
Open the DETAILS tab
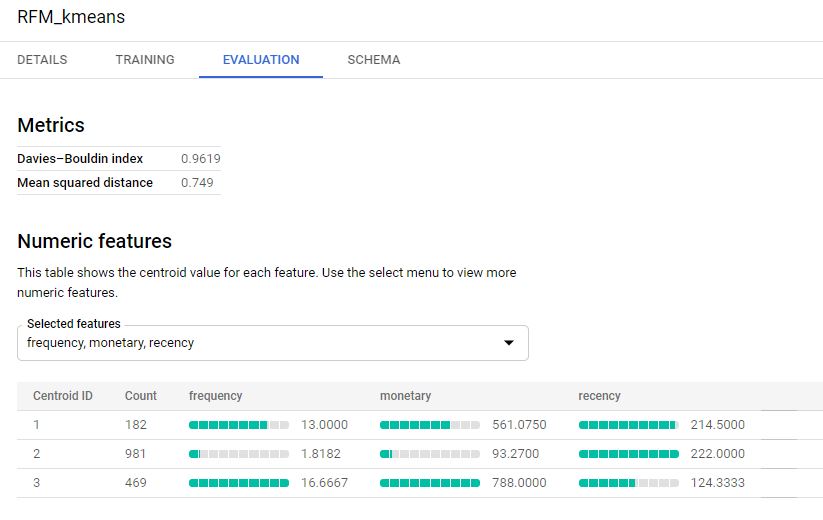click(42, 60)
